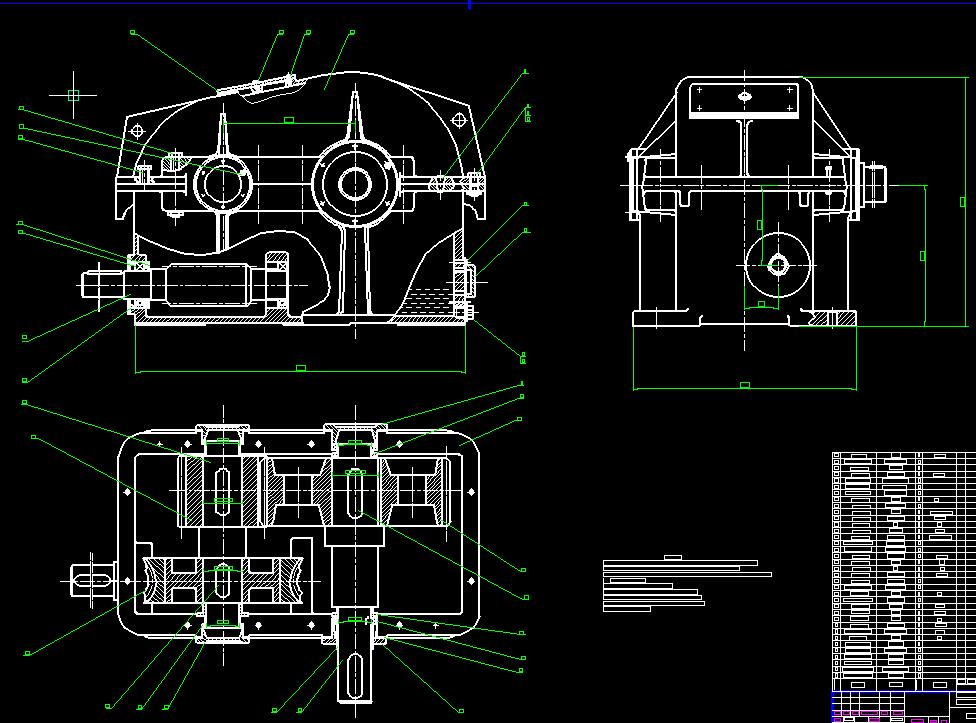976x723 pixels.
Task: Click the parts list table
Action: pos(904,571)
